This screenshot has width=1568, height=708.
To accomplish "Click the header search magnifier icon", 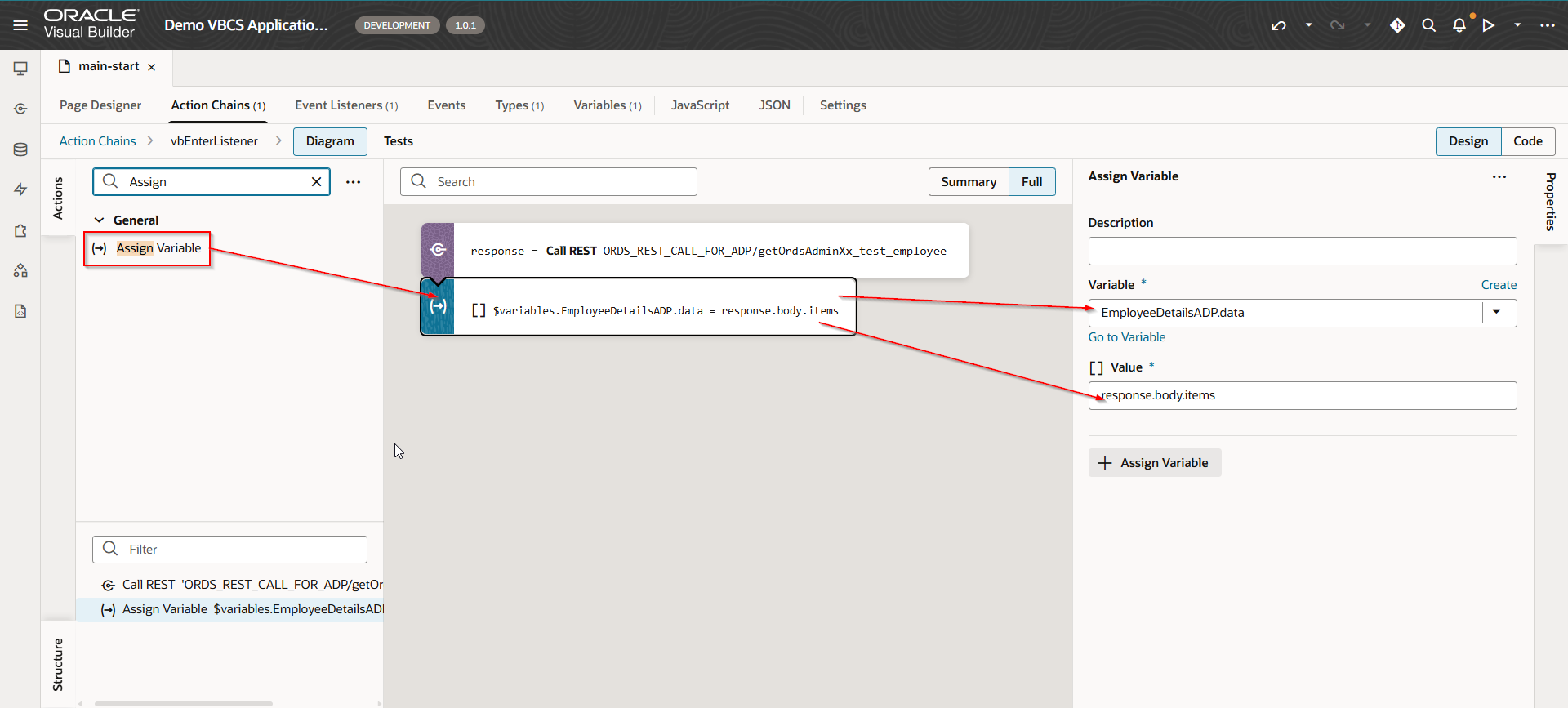I will (1428, 25).
